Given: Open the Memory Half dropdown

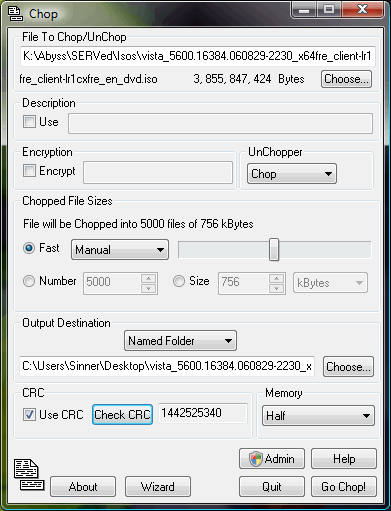Looking at the screenshot, I should [318, 416].
